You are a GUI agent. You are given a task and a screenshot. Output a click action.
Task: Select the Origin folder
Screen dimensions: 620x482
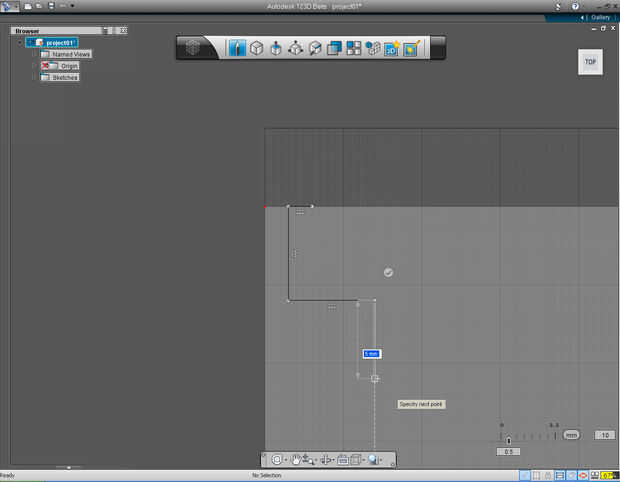pyautogui.click(x=60, y=66)
